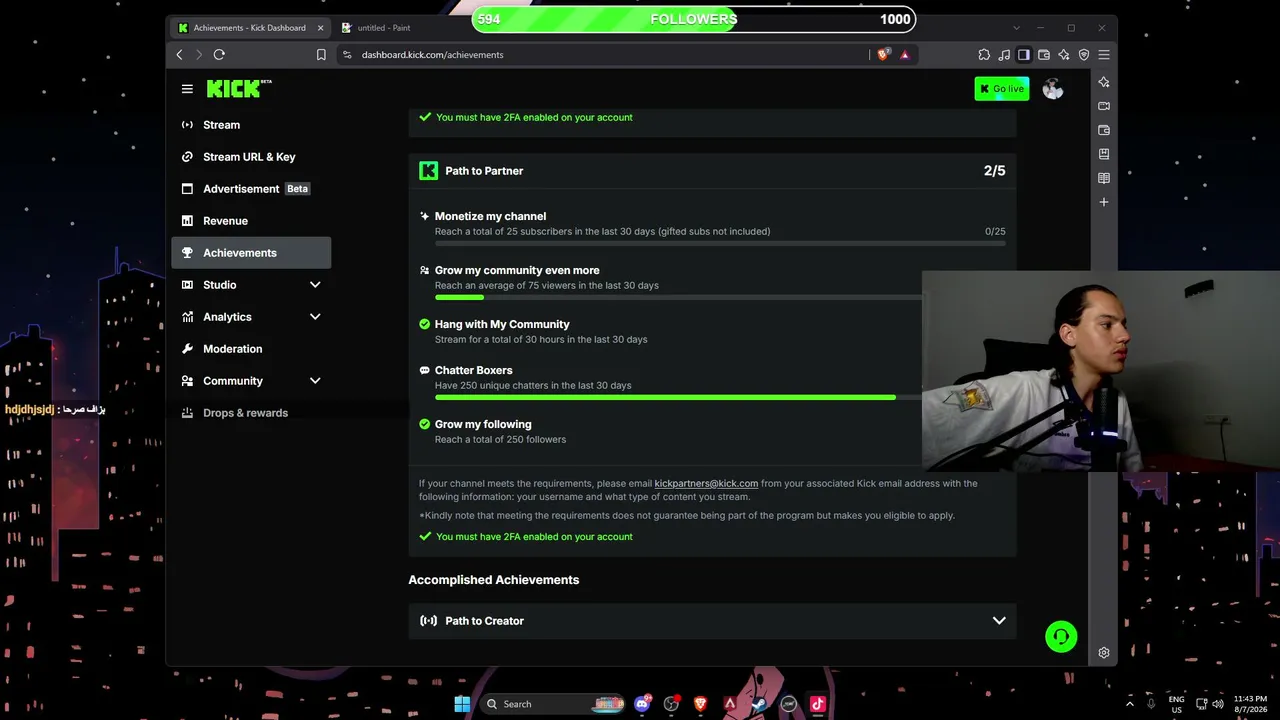Open Brave browser from the taskbar
1280x720 pixels.
[700, 704]
